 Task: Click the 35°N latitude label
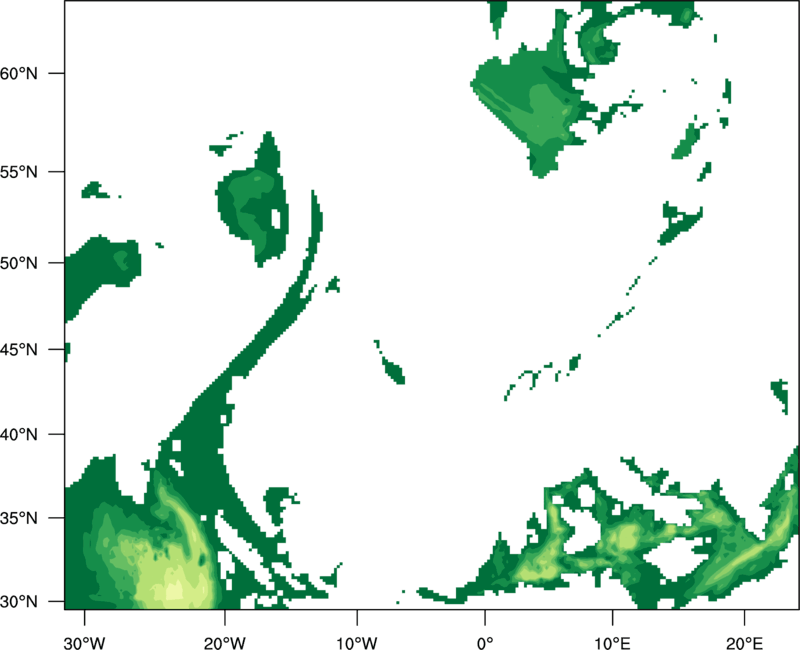click(x=18, y=518)
